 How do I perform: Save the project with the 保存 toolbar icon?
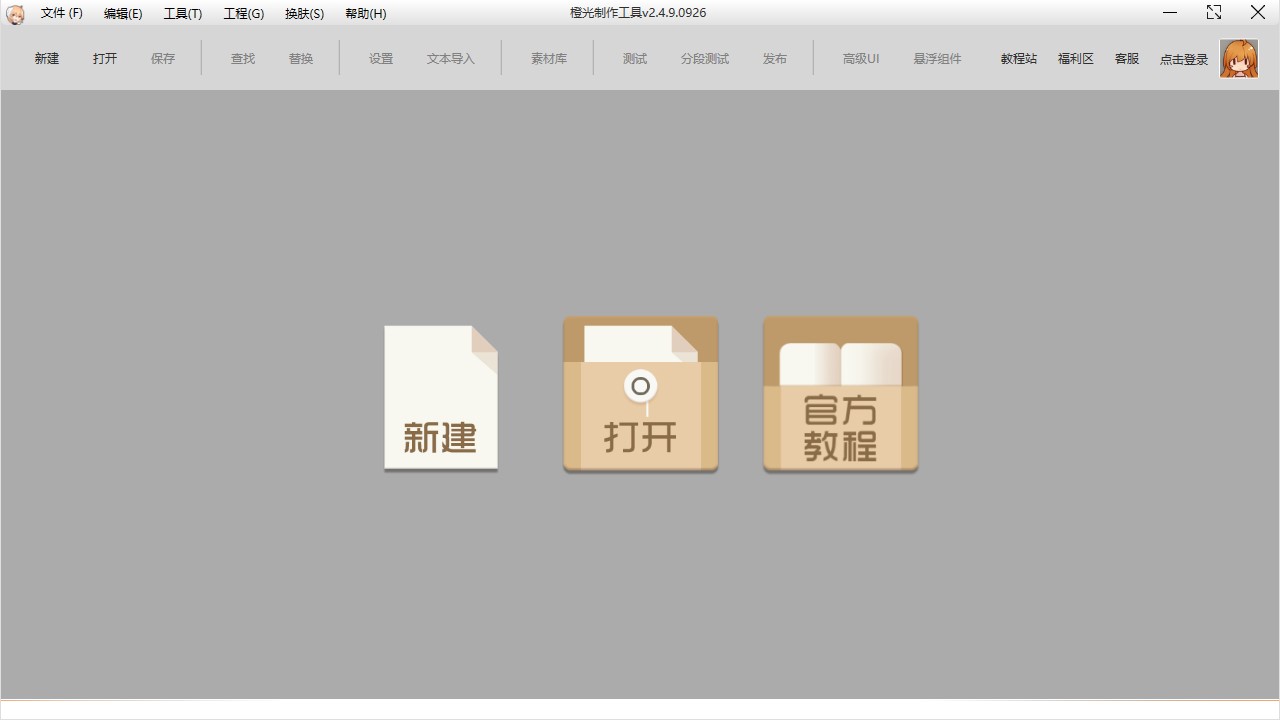162,58
